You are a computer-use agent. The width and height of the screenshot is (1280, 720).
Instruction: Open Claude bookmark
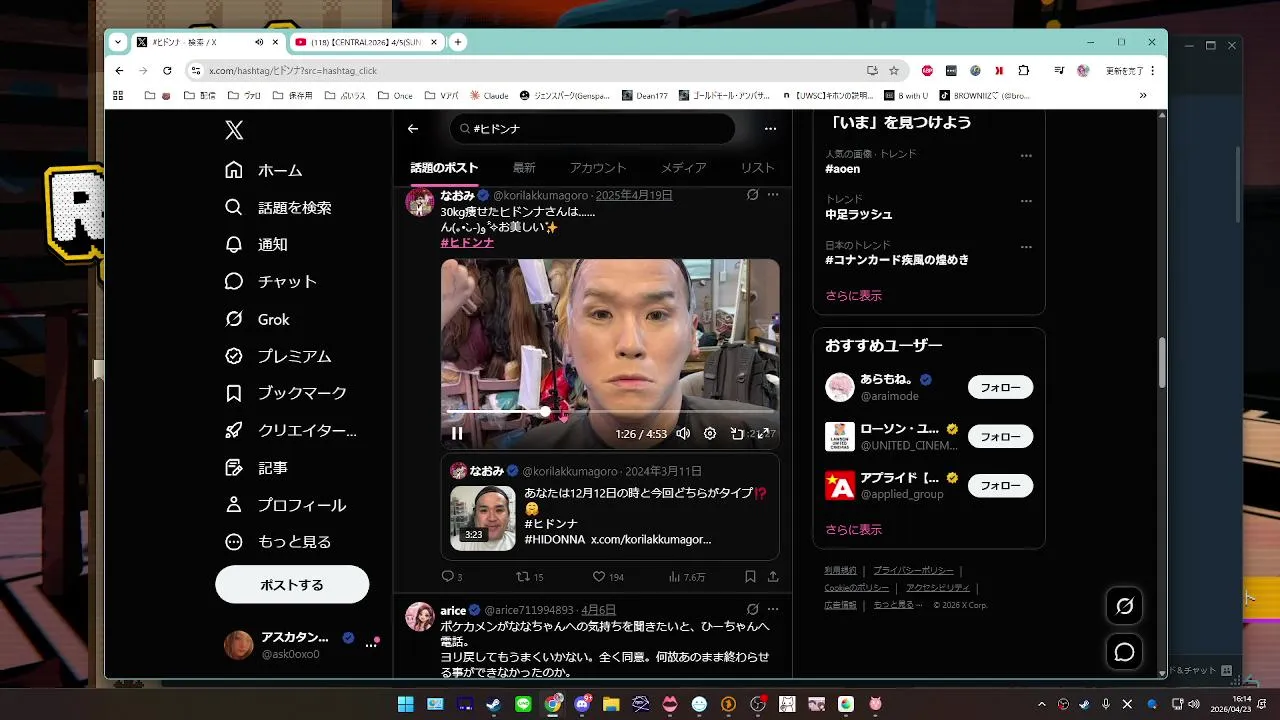489,96
